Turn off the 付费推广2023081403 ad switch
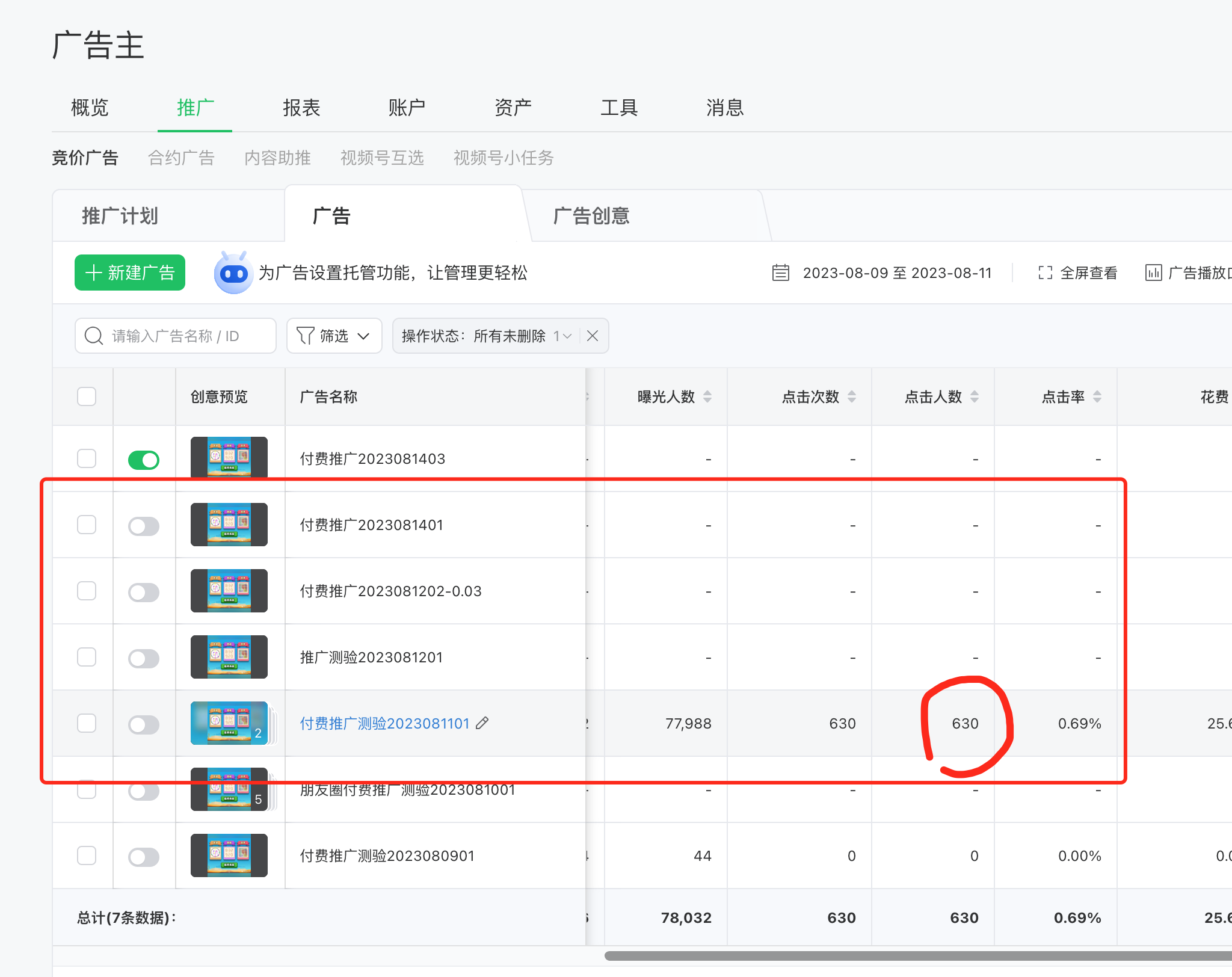This screenshot has height=977, width=1232. pos(144,460)
